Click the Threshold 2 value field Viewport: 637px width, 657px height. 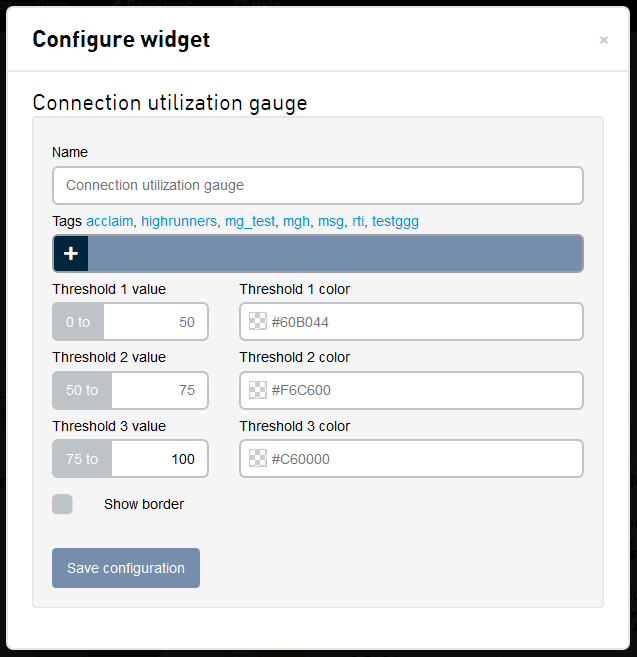159,391
